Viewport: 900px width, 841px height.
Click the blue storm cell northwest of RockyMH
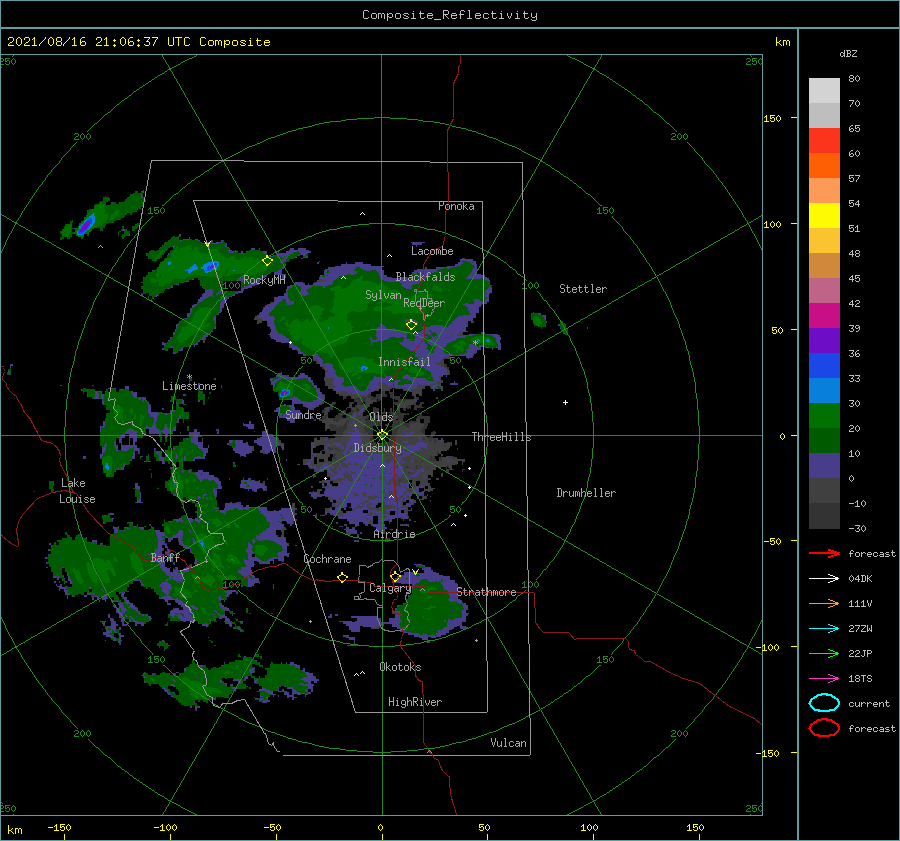coord(210,266)
